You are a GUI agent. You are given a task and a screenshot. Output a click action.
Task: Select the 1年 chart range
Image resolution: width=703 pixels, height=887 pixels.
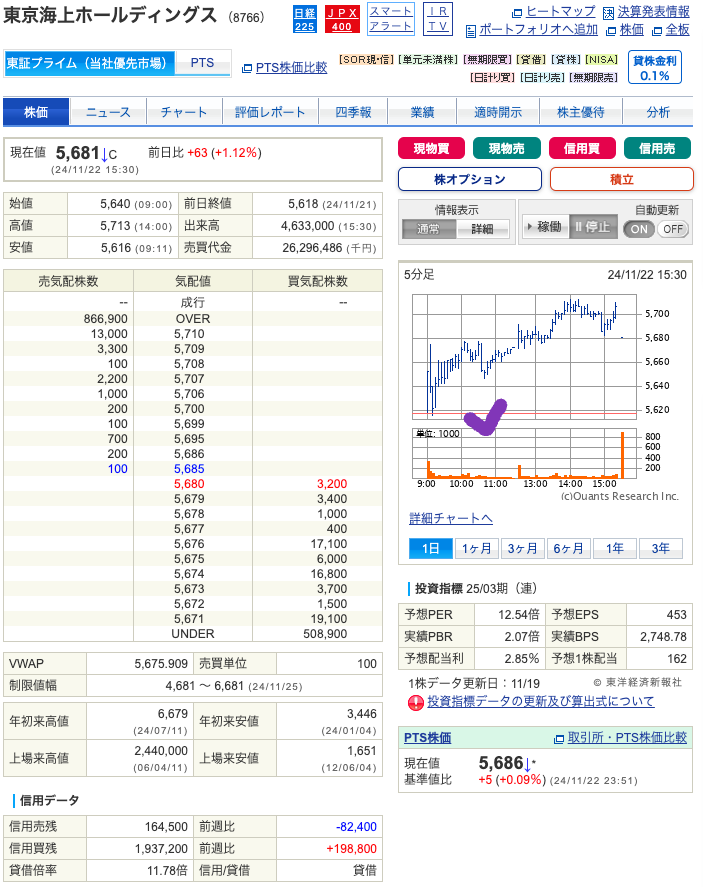[x=614, y=548]
